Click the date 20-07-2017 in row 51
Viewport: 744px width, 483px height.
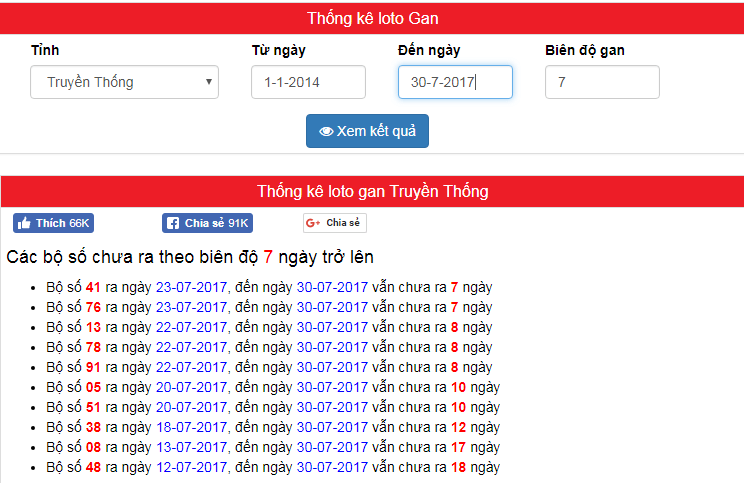coord(191,407)
